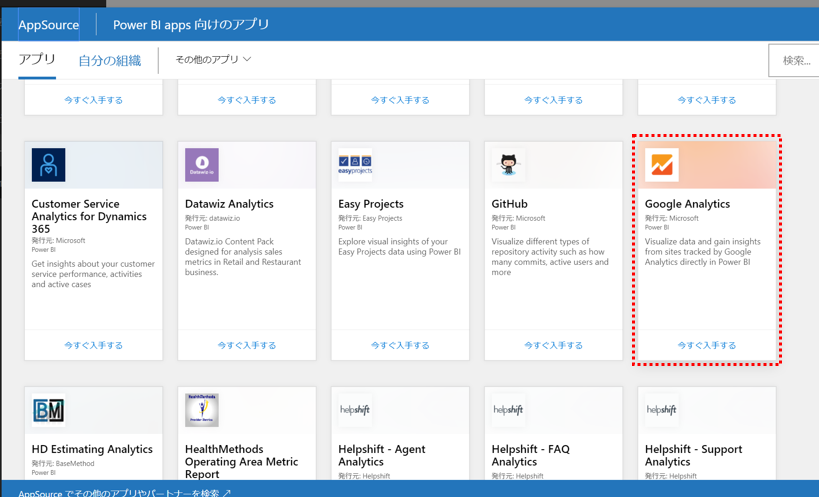Get Easy Projects via 今すぐ入手する
819x497 pixels.
(400, 345)
